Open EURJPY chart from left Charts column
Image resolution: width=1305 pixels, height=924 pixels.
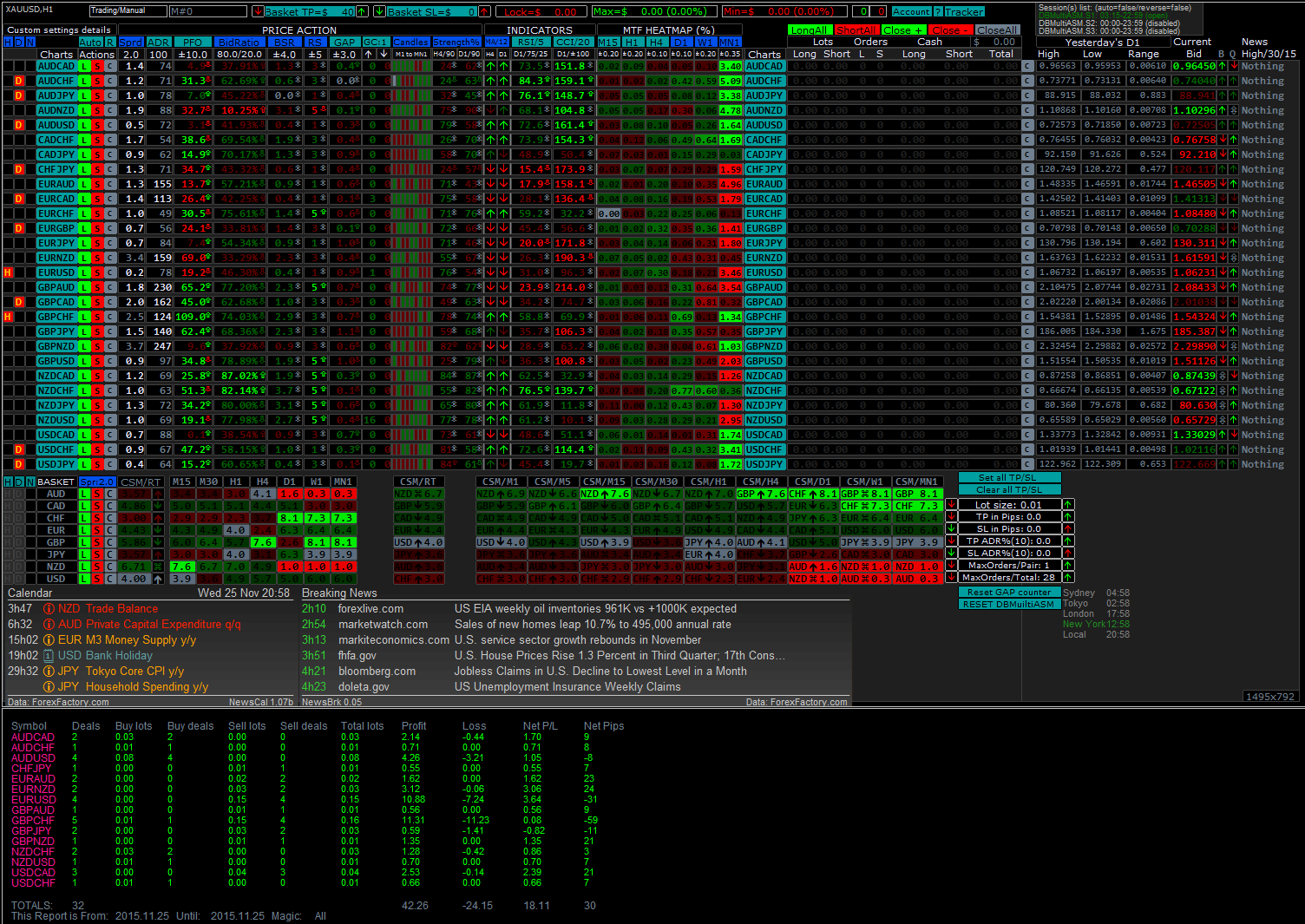click(56, 243)
